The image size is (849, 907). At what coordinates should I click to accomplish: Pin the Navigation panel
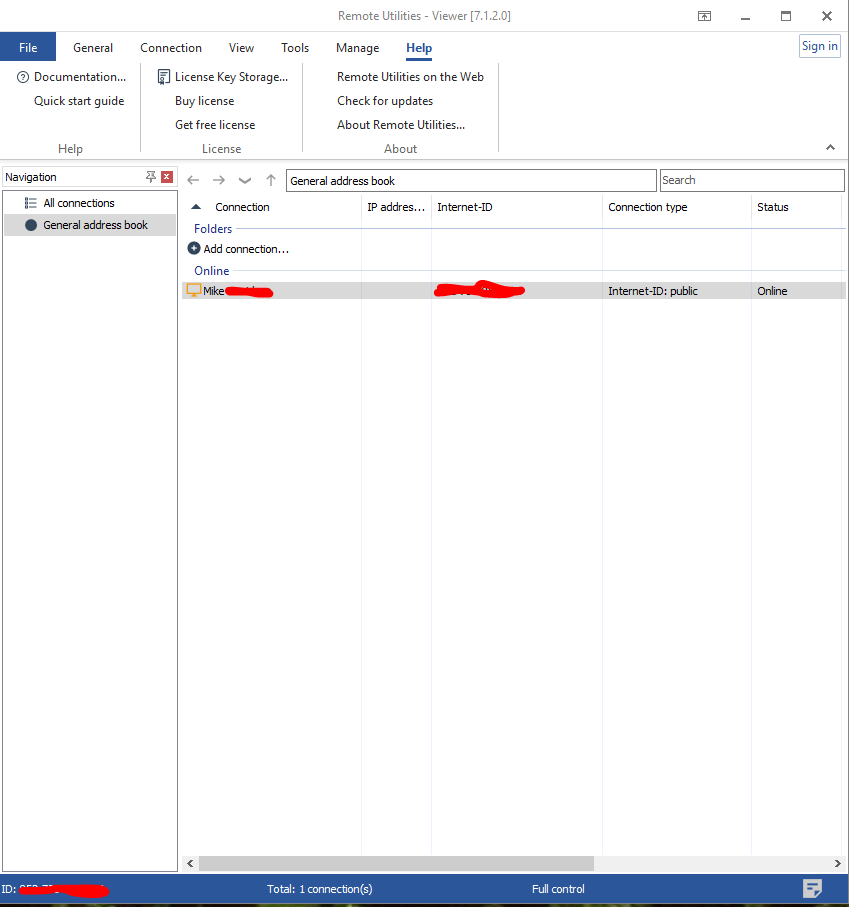click(x=151, y=177)
